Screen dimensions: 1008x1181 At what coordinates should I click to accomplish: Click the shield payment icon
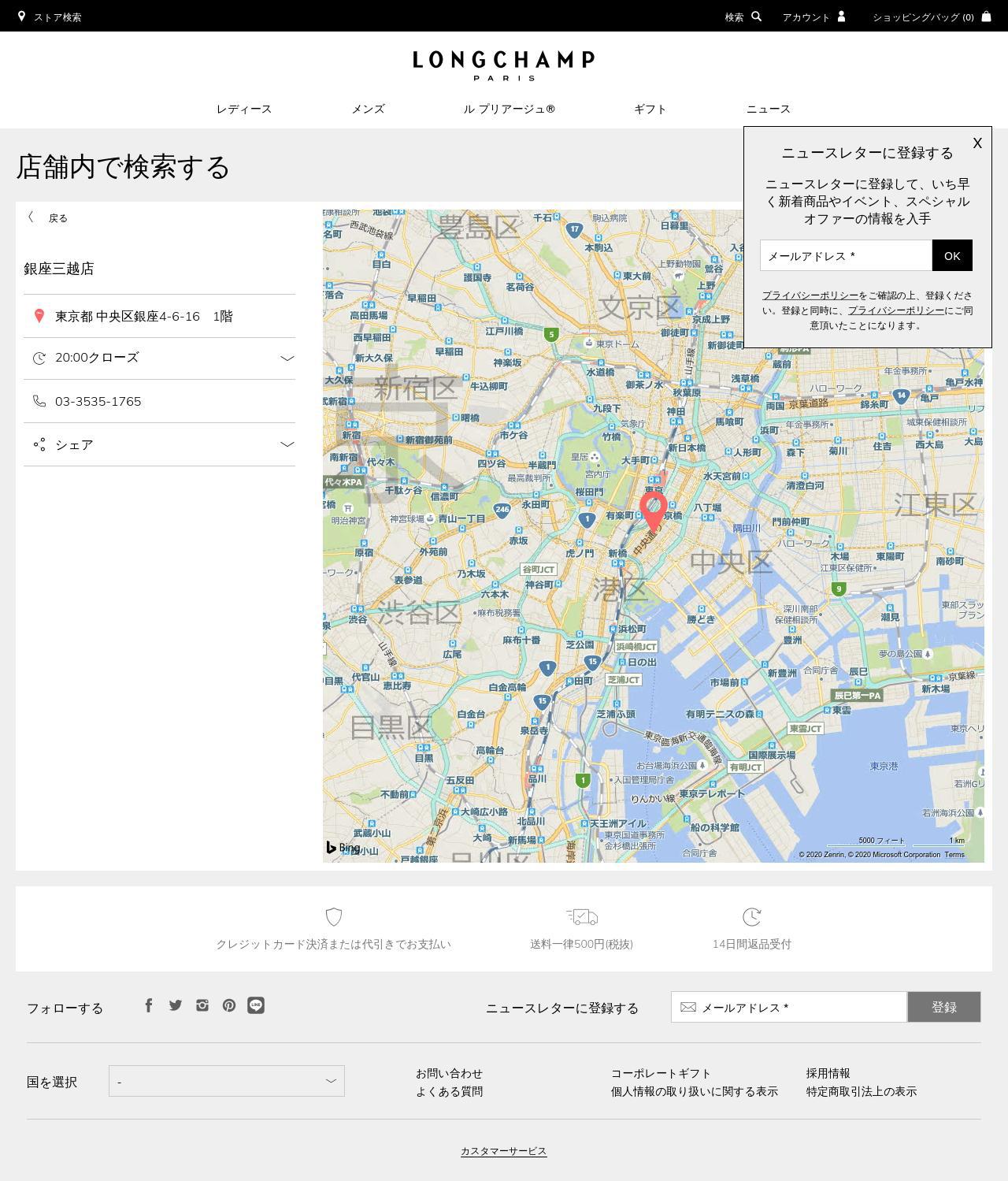point(334,916)
